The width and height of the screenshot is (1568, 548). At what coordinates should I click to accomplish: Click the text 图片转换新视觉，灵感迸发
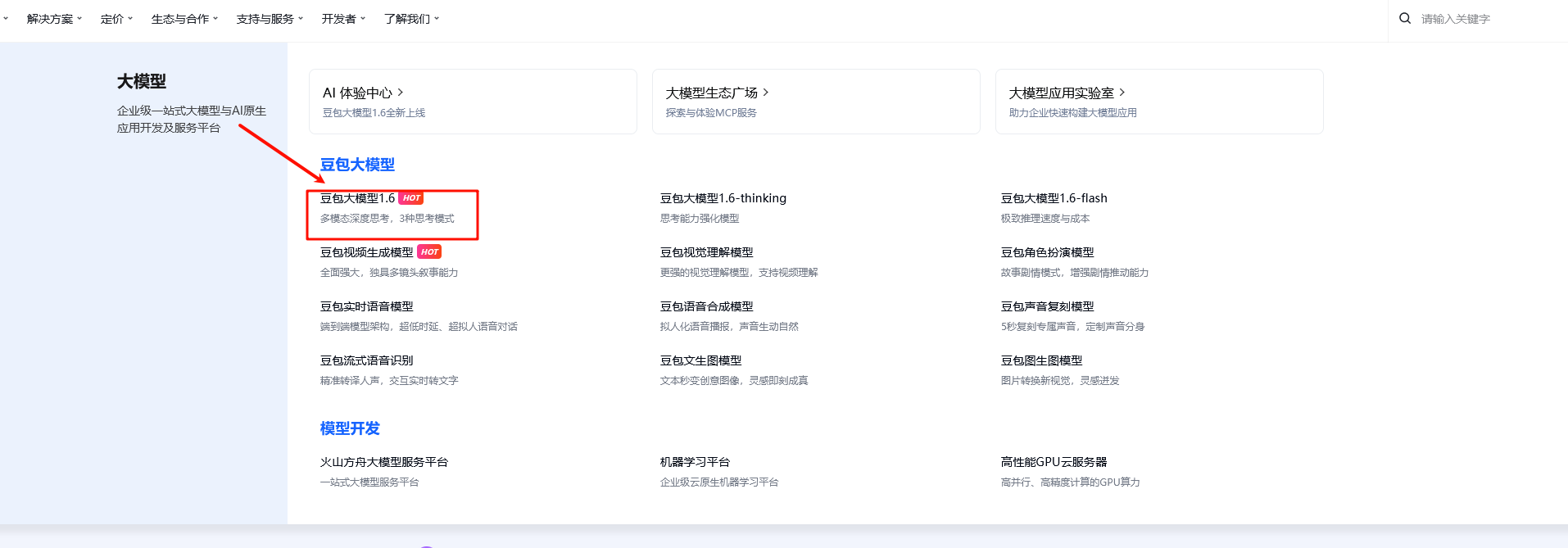coord(1061,381)
